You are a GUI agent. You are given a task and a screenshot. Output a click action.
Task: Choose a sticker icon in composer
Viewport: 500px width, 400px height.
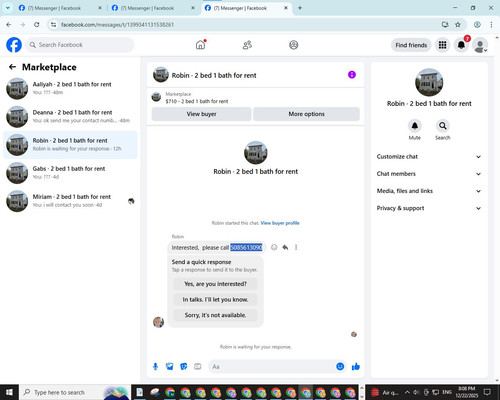tap(184, 367)
